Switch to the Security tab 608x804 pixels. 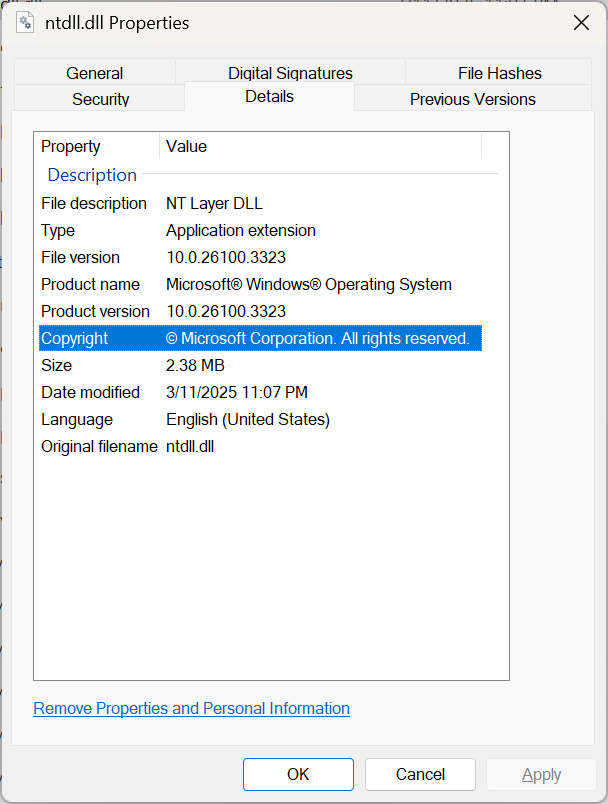[x=100, y=98]
